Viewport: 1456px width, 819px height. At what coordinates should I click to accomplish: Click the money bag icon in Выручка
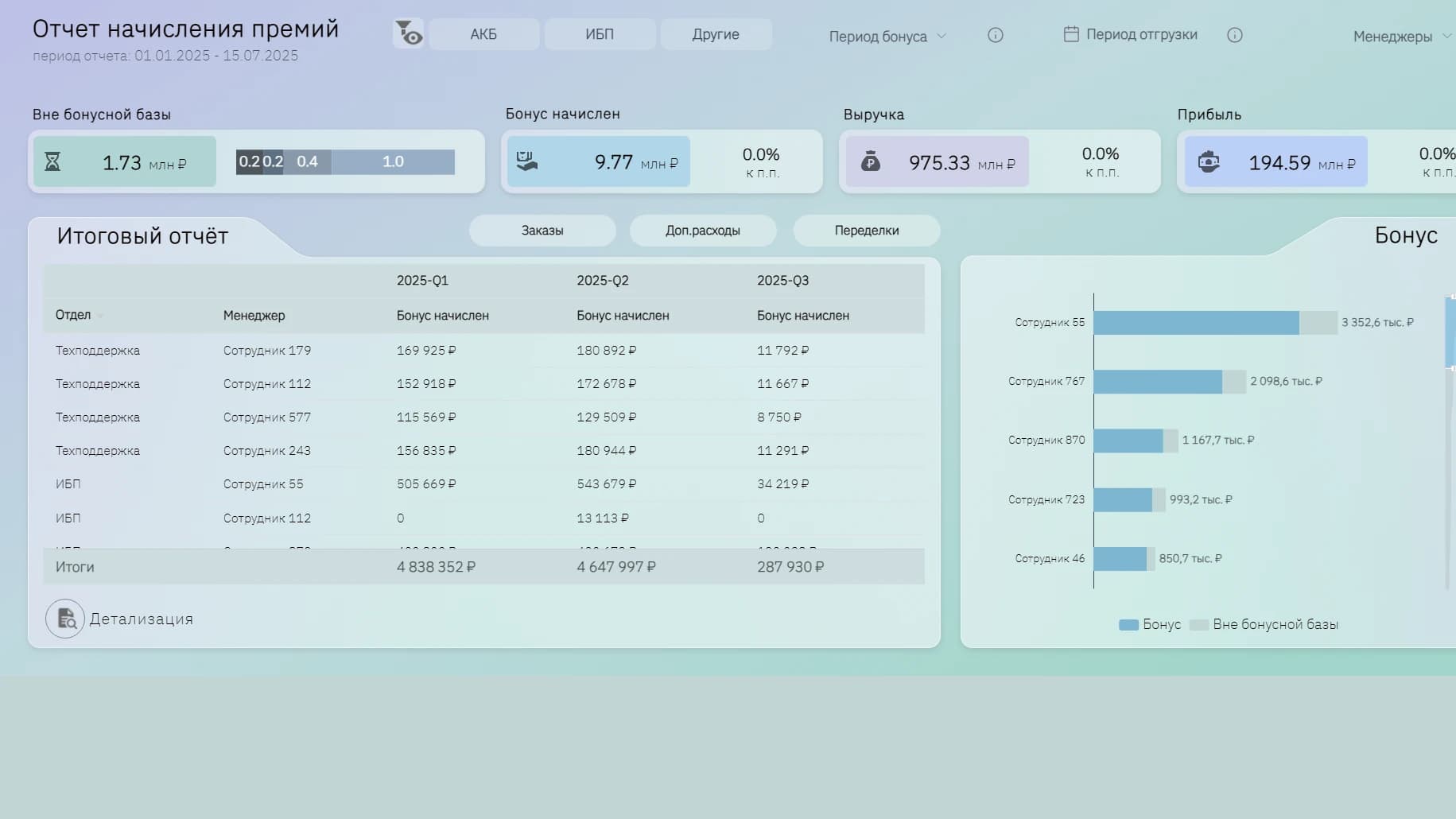pos(871,162)
